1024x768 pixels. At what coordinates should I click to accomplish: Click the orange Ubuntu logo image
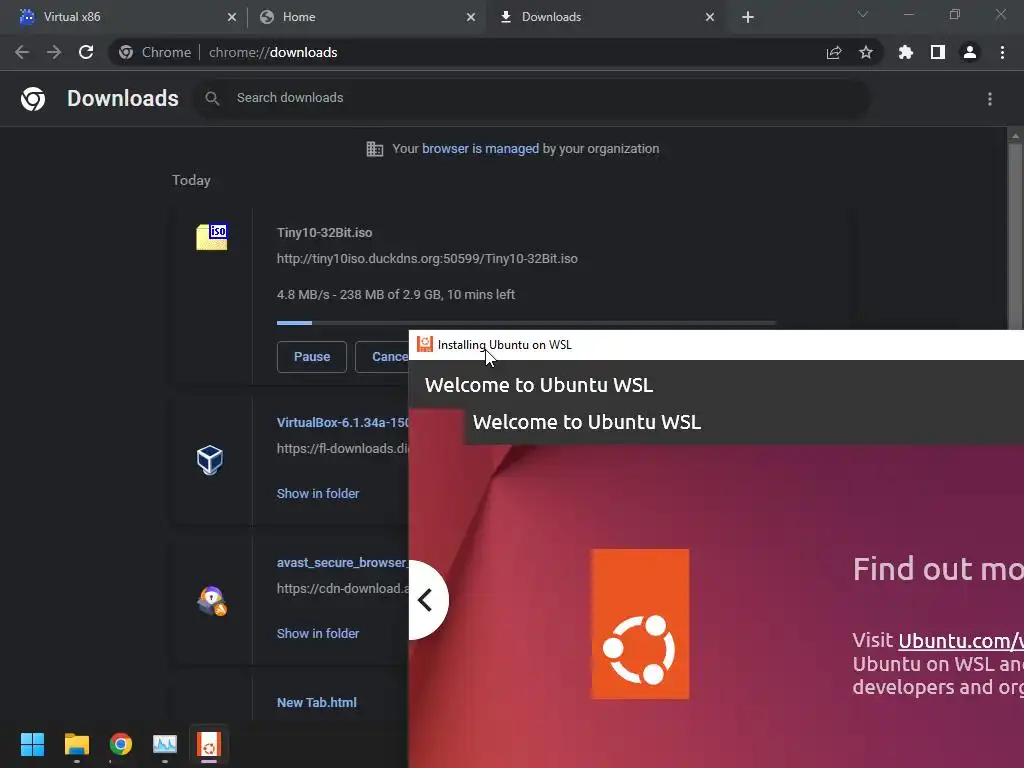coord(640,624)
